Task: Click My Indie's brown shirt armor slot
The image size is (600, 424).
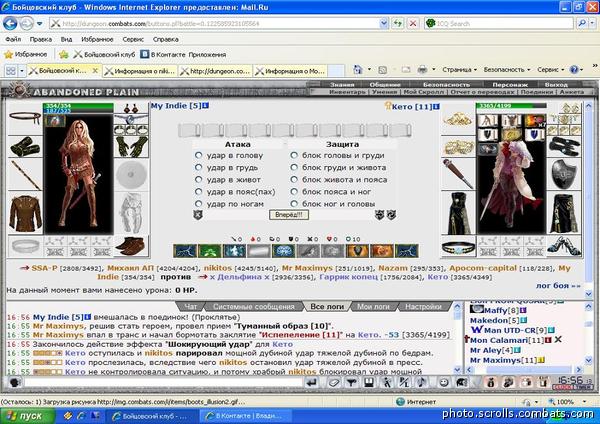Action: coord(25,213)
